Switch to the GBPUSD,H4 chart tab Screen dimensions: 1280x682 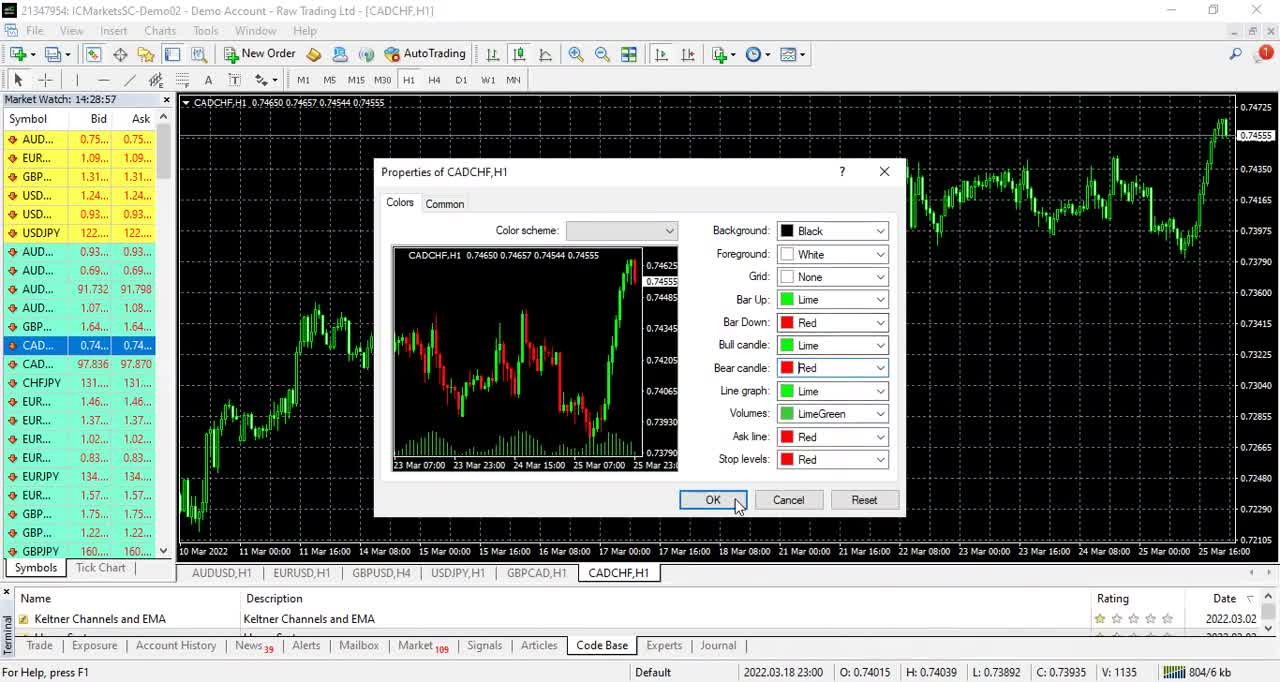[381, 573]
